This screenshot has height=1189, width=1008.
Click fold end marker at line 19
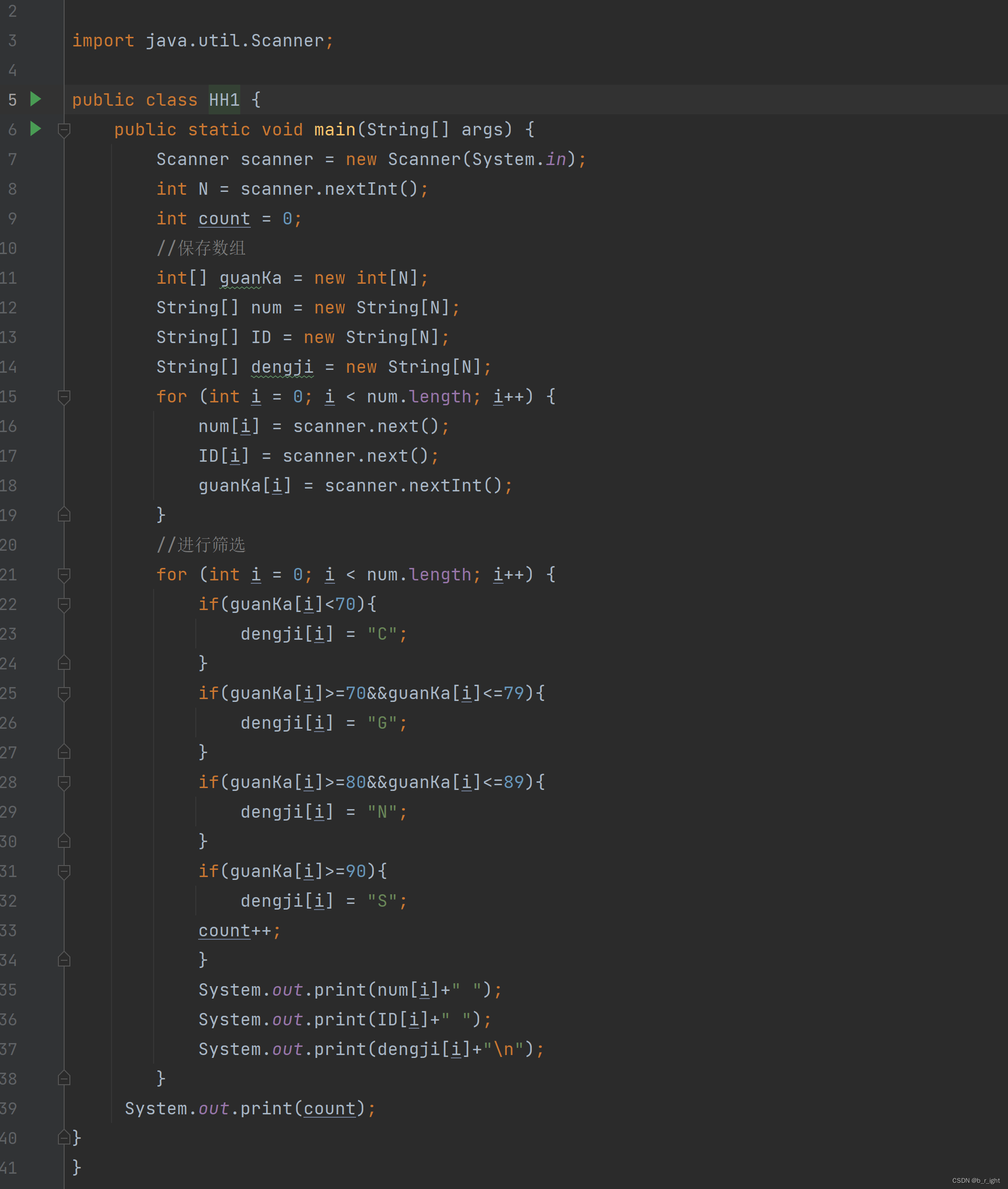[64, 514]
